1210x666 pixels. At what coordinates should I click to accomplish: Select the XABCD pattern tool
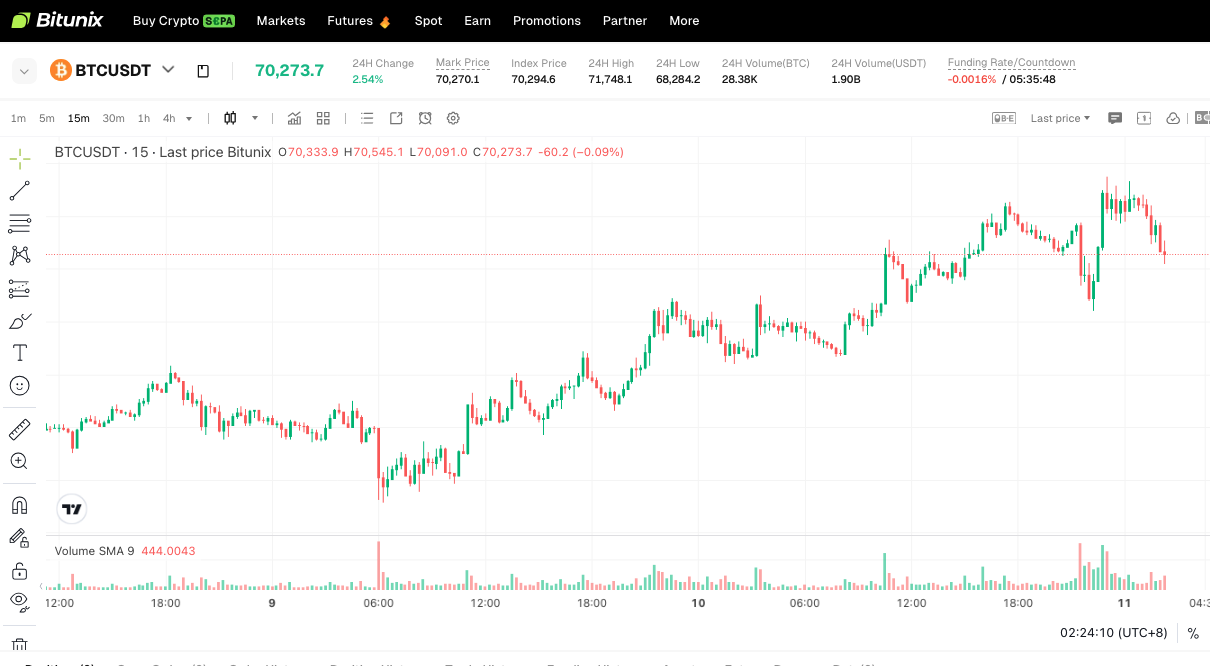coord(19,255)
